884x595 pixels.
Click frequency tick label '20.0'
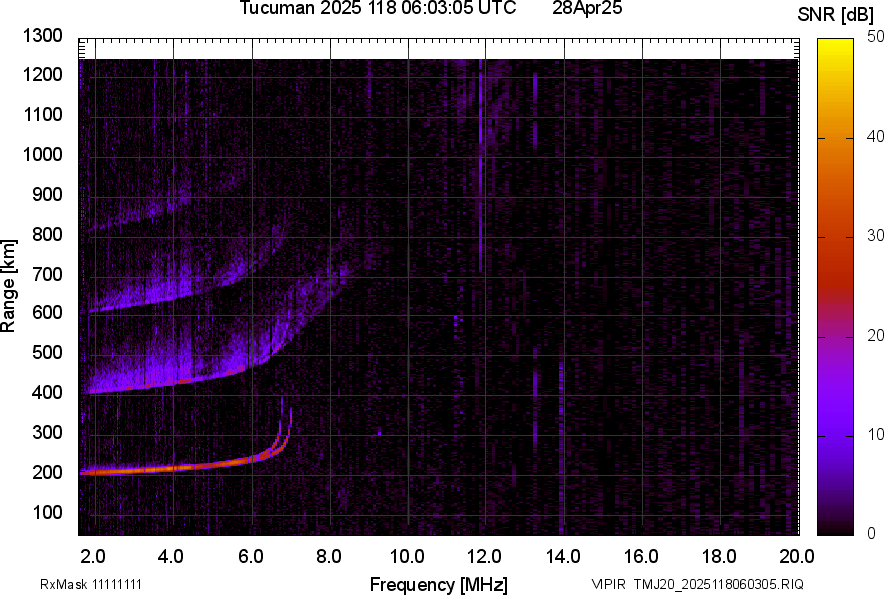click(x=797, y=557)
